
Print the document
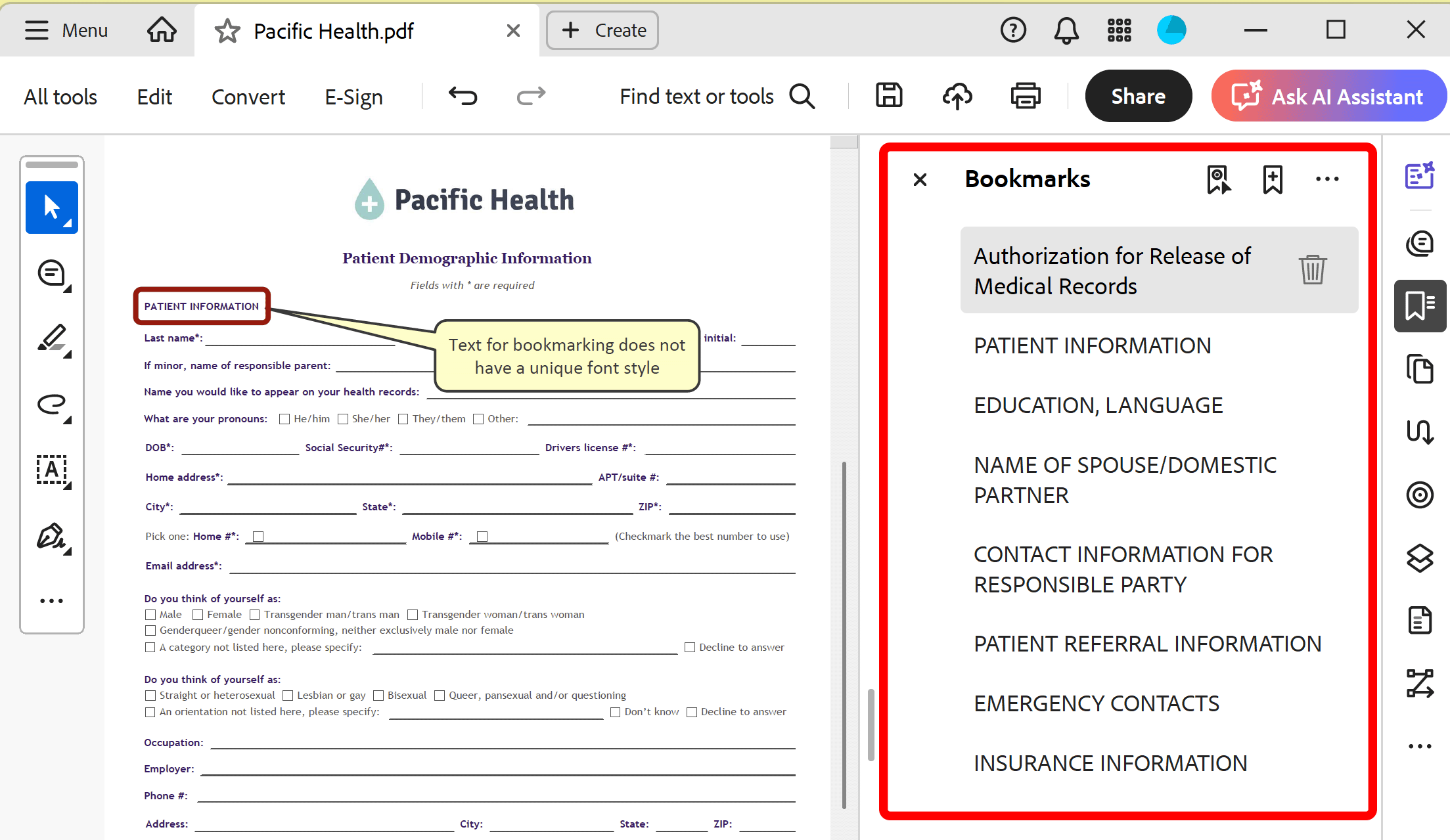click(1026, 96)
